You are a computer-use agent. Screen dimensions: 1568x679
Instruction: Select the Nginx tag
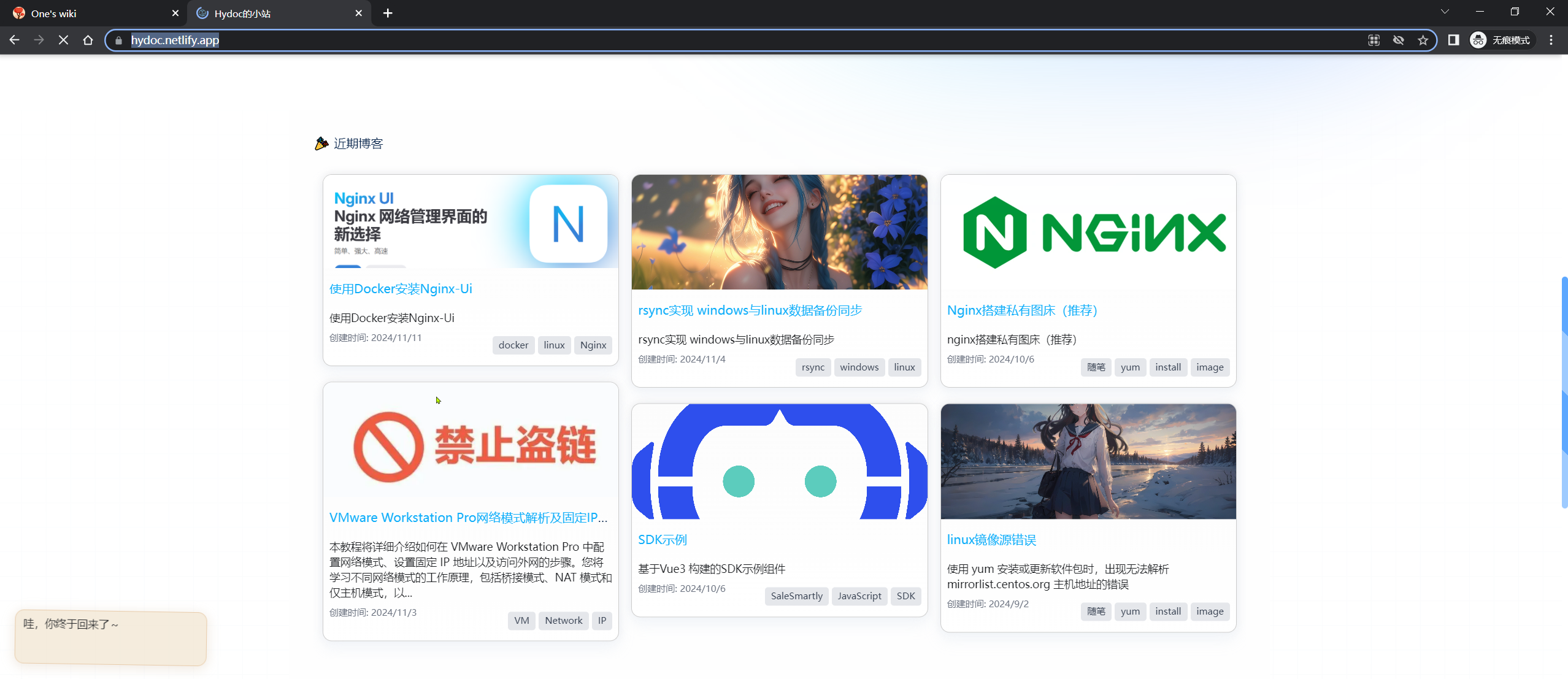(x=593, y=345)
